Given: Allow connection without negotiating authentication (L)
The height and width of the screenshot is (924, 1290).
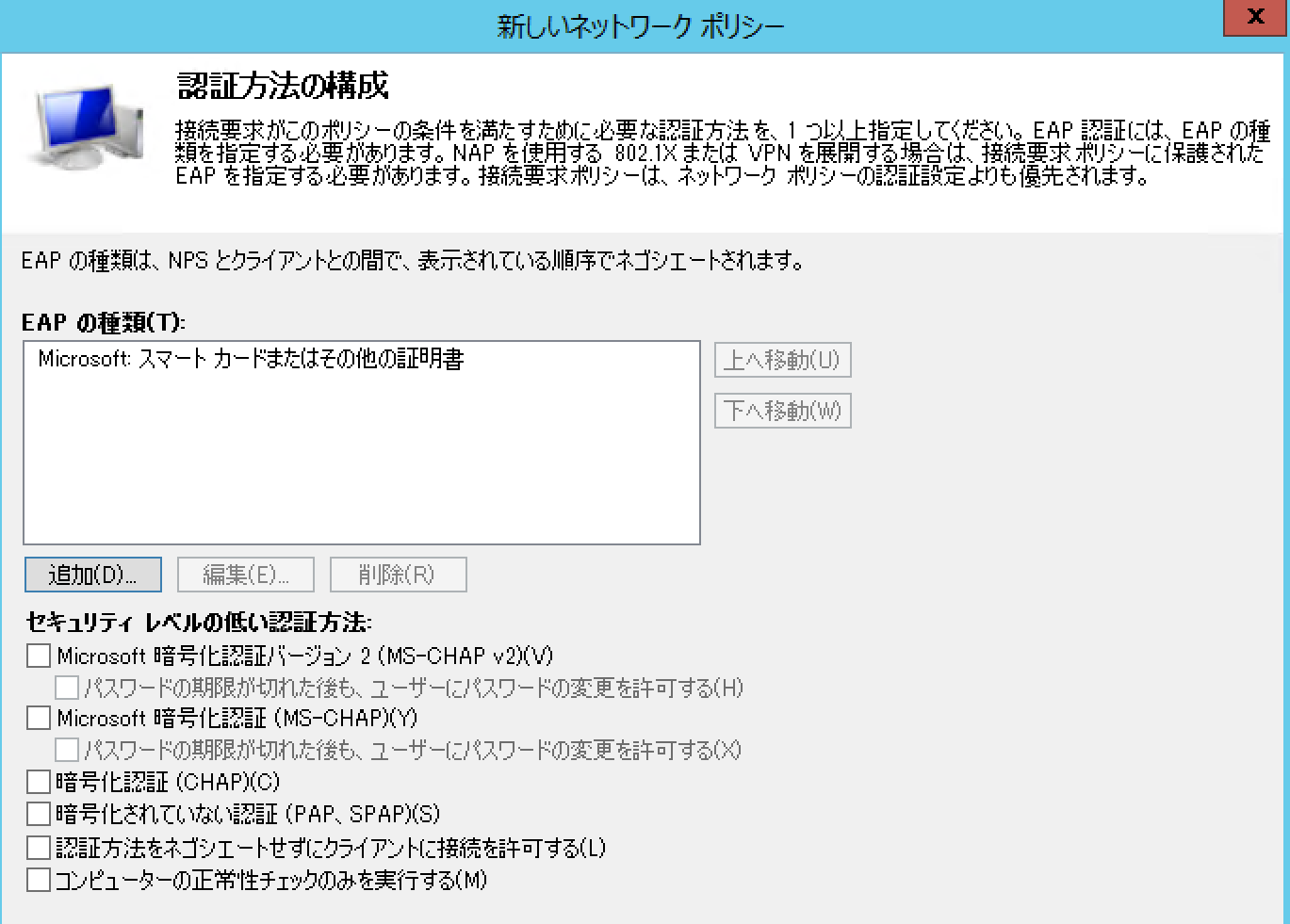Looking at the screenshot, I should point(39,848).
